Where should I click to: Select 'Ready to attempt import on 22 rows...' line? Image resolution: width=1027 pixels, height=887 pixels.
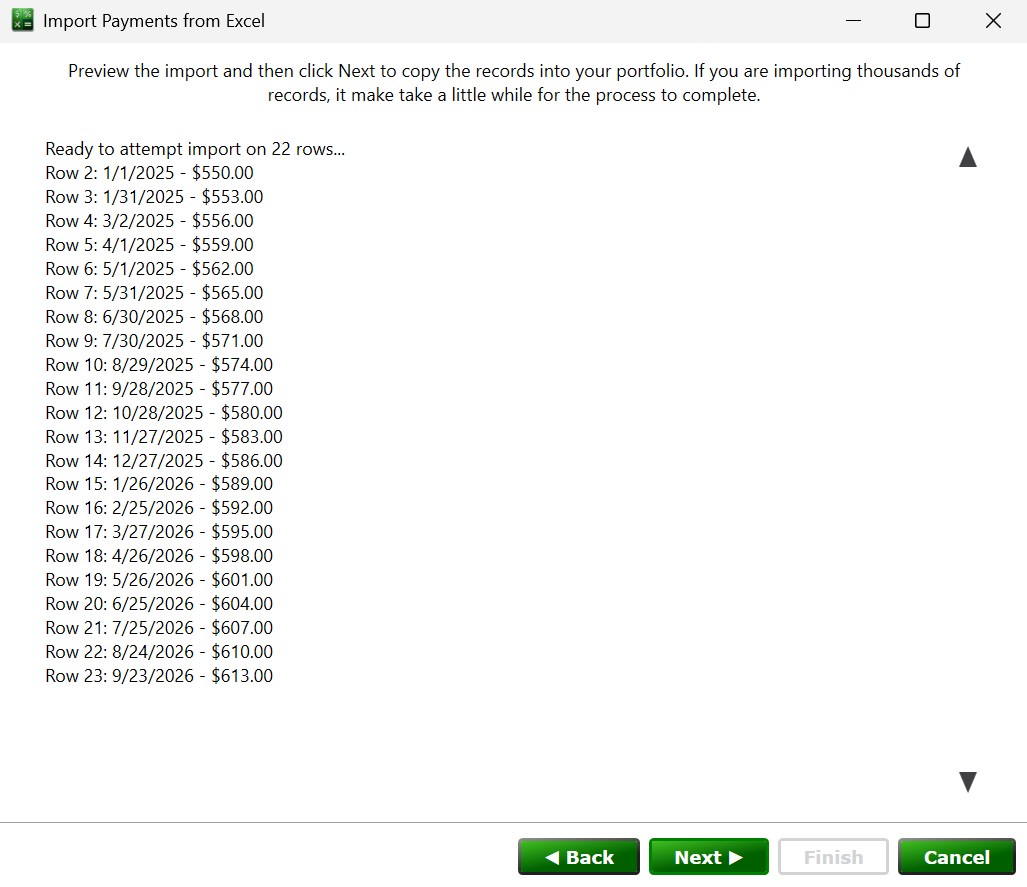click(x=195, y=149)
